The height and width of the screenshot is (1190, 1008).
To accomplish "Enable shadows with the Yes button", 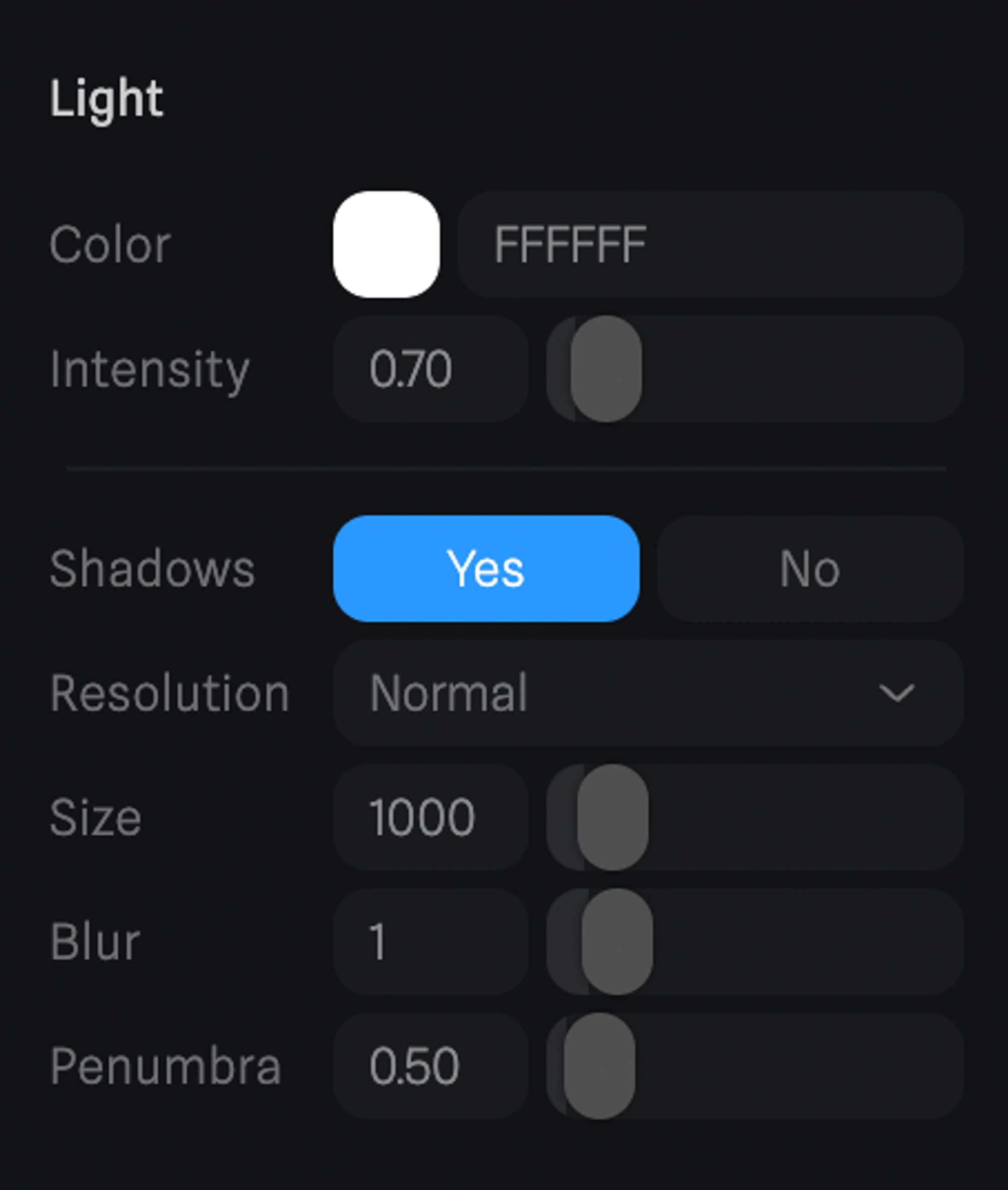I will pyautogui.click(x=486, y=568).
